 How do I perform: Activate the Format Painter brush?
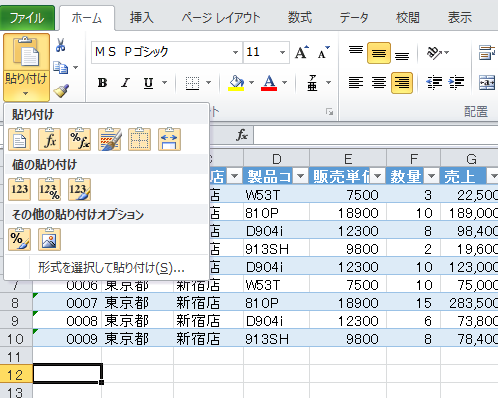[x=61, y=91]
